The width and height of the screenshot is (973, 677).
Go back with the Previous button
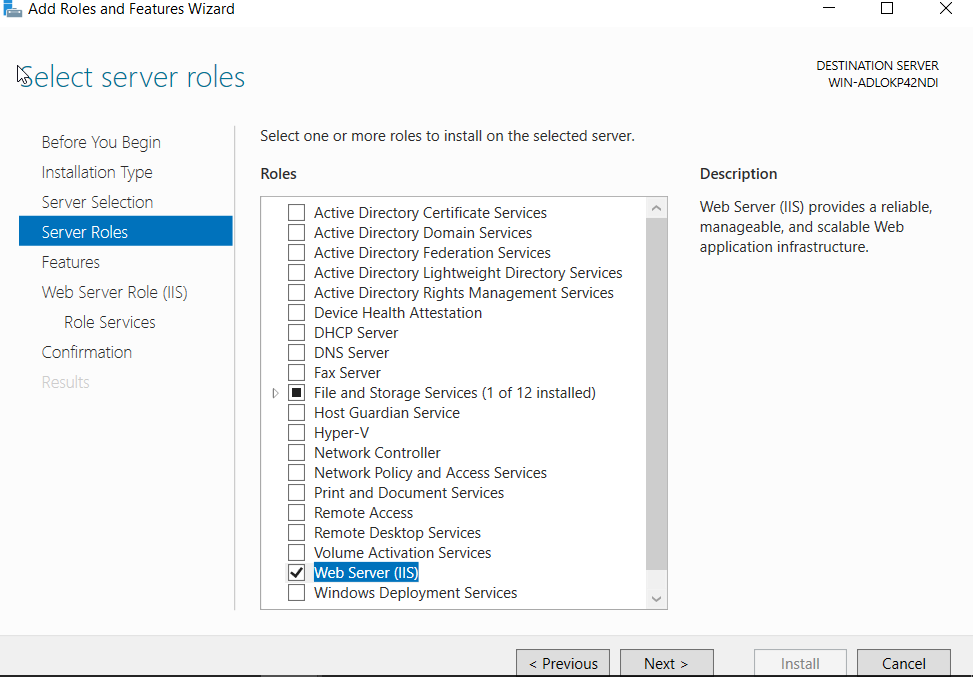563,663
